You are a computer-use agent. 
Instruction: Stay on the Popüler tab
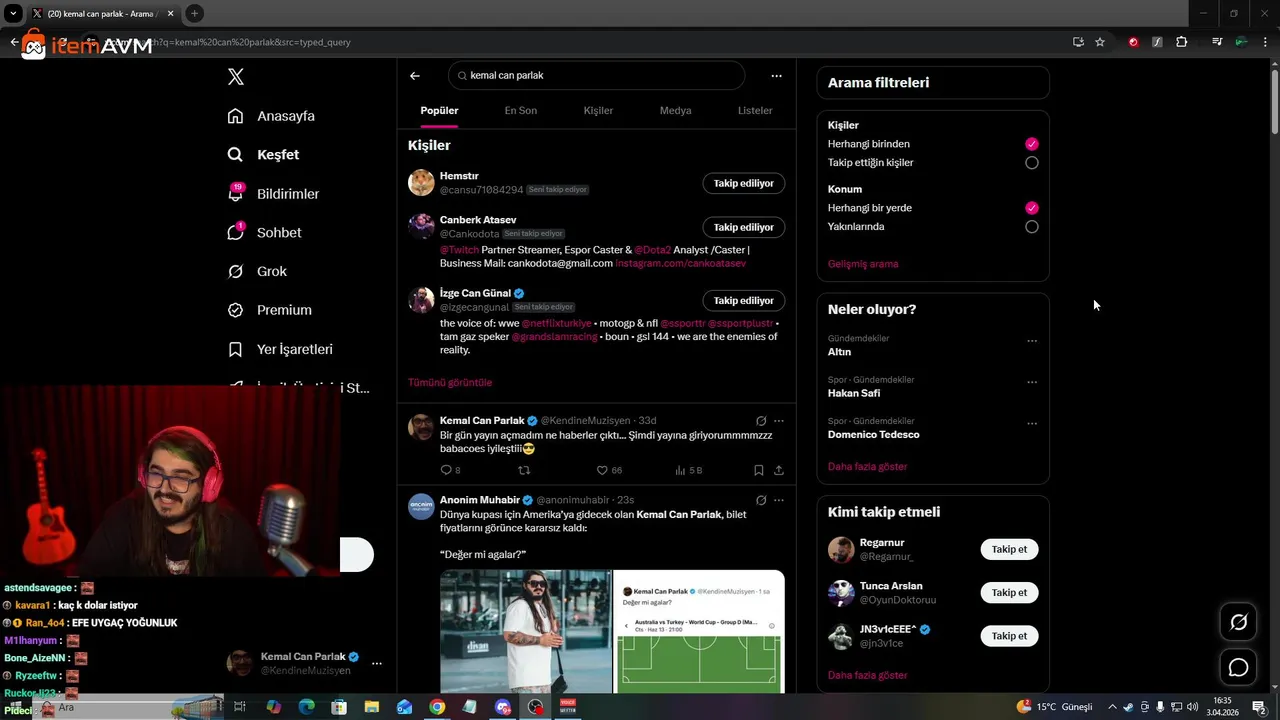439,111
